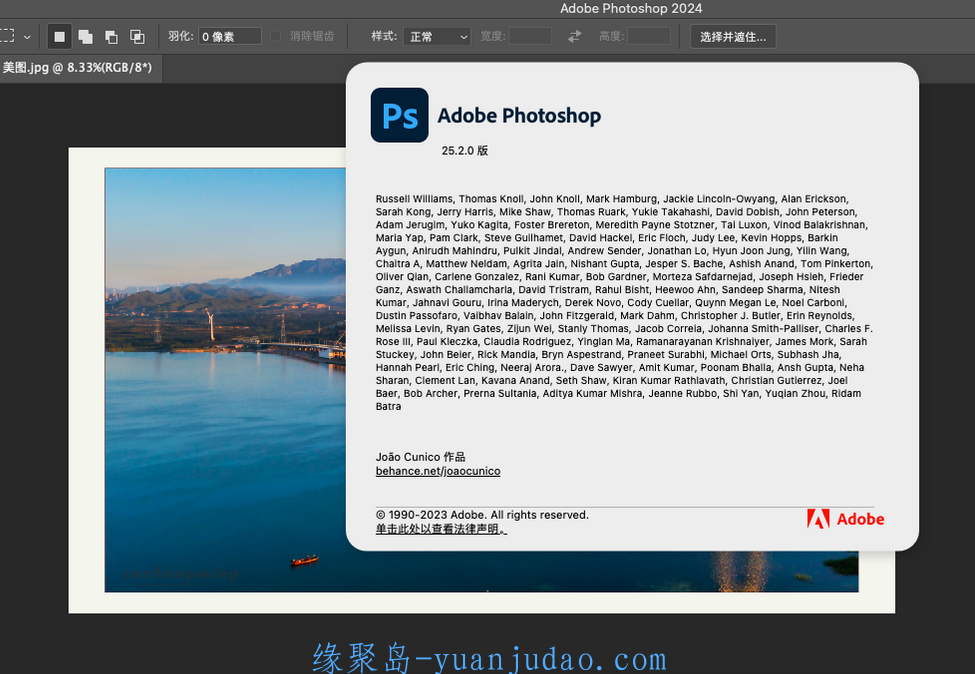Screen dimensions: 975x674
Task: Open the tool preset picker chevron
Action: pos(27,37)
